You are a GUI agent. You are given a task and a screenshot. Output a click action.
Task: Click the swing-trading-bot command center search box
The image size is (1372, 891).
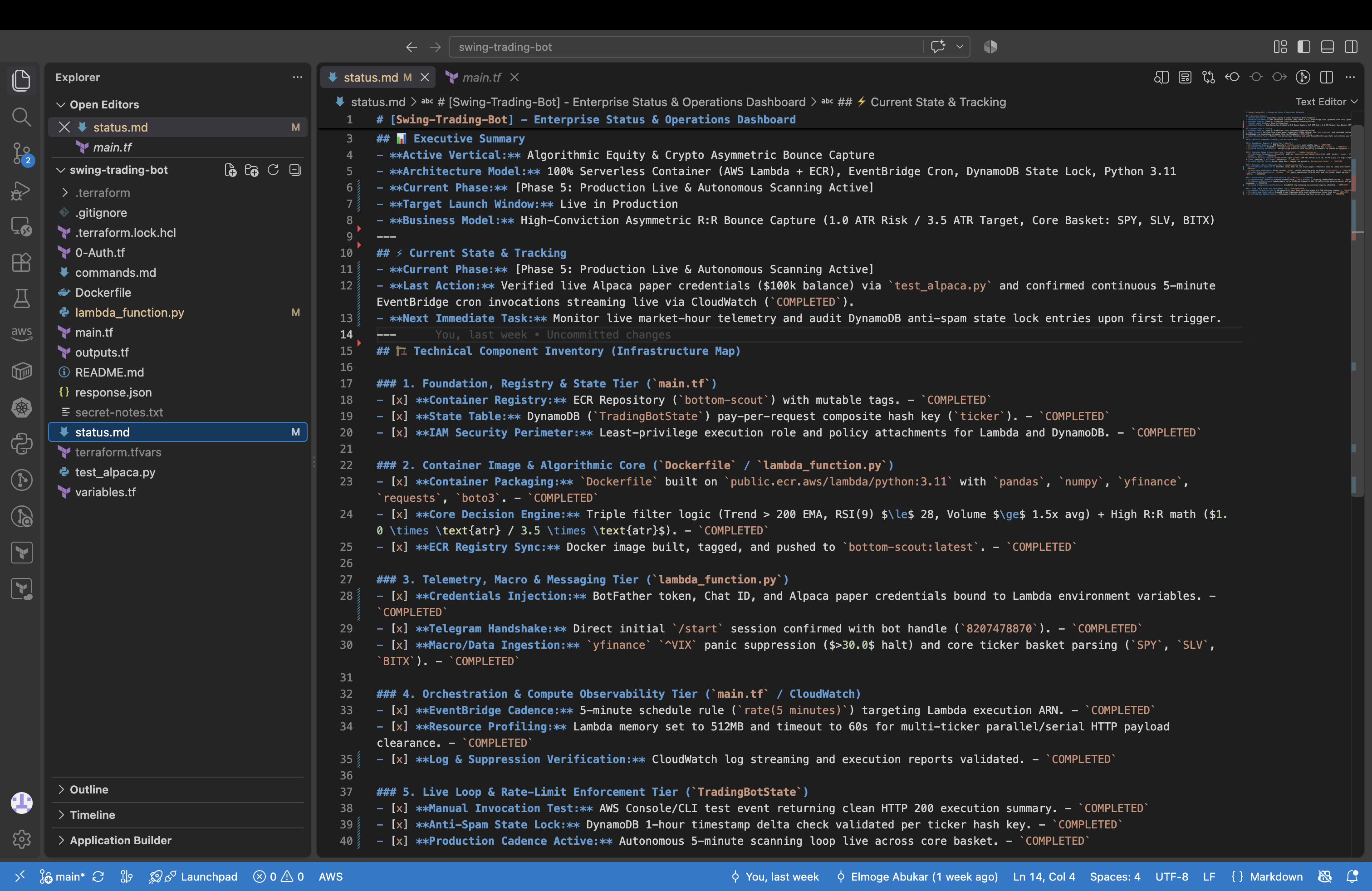coord(686,47)
